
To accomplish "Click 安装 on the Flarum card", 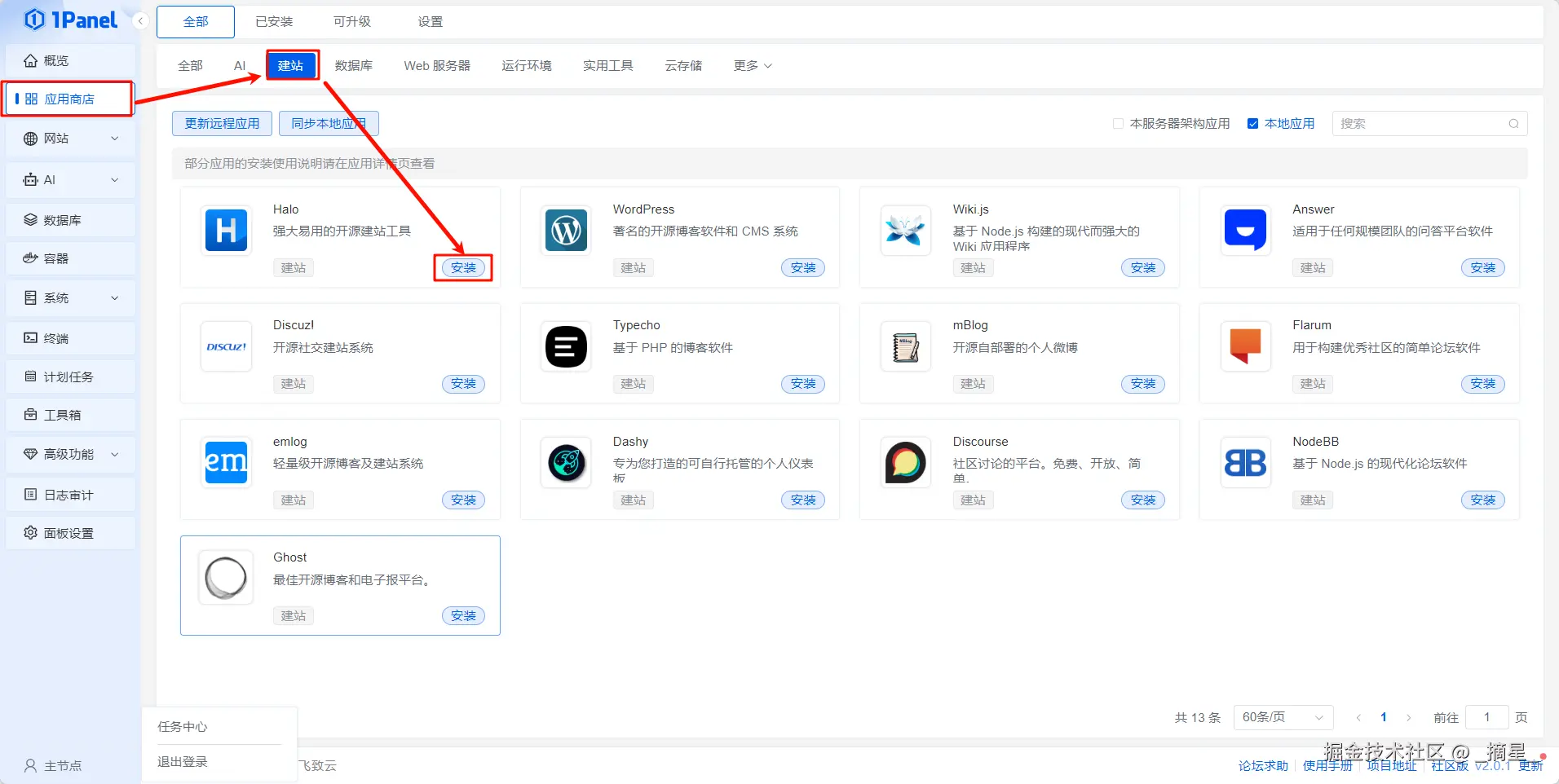I will click(1483, 384).
